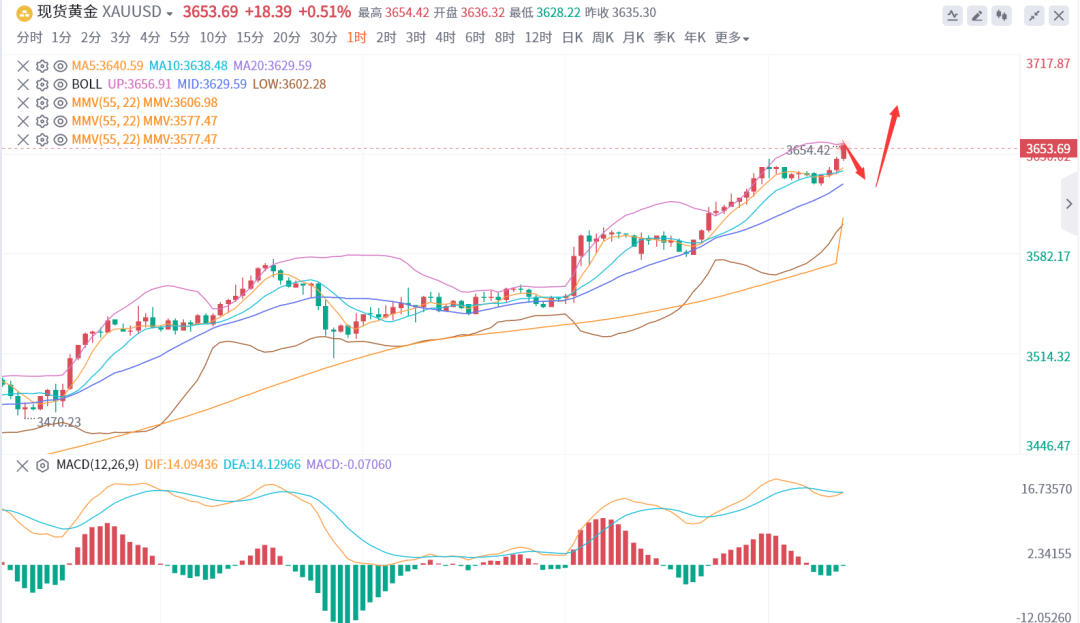The image size is (1080, 623).
Task: Open the indicators line-chart icon
Action: click(953, 15)
